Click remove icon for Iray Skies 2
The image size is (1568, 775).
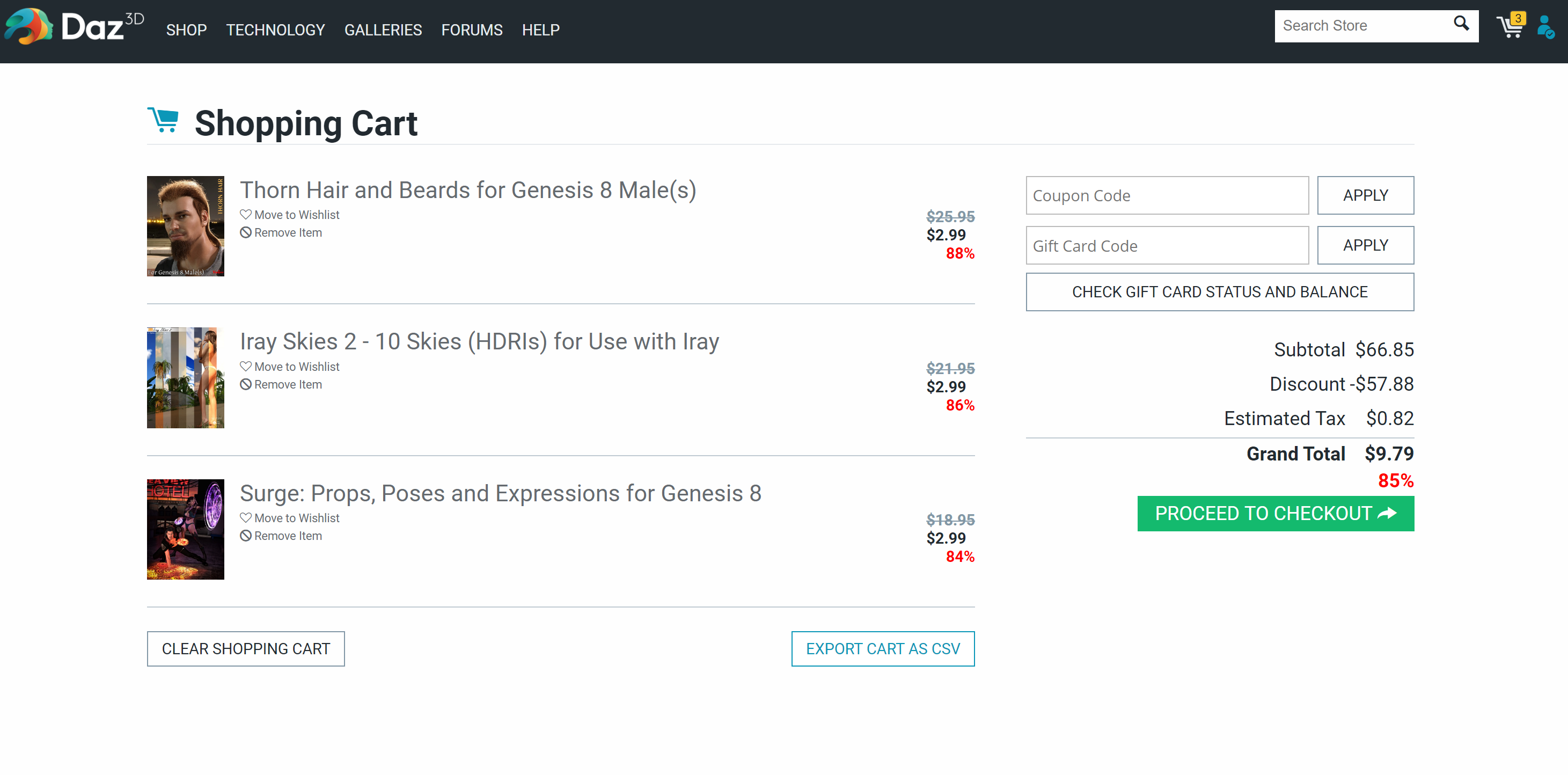pyautogui.click(x=245, y=385)
